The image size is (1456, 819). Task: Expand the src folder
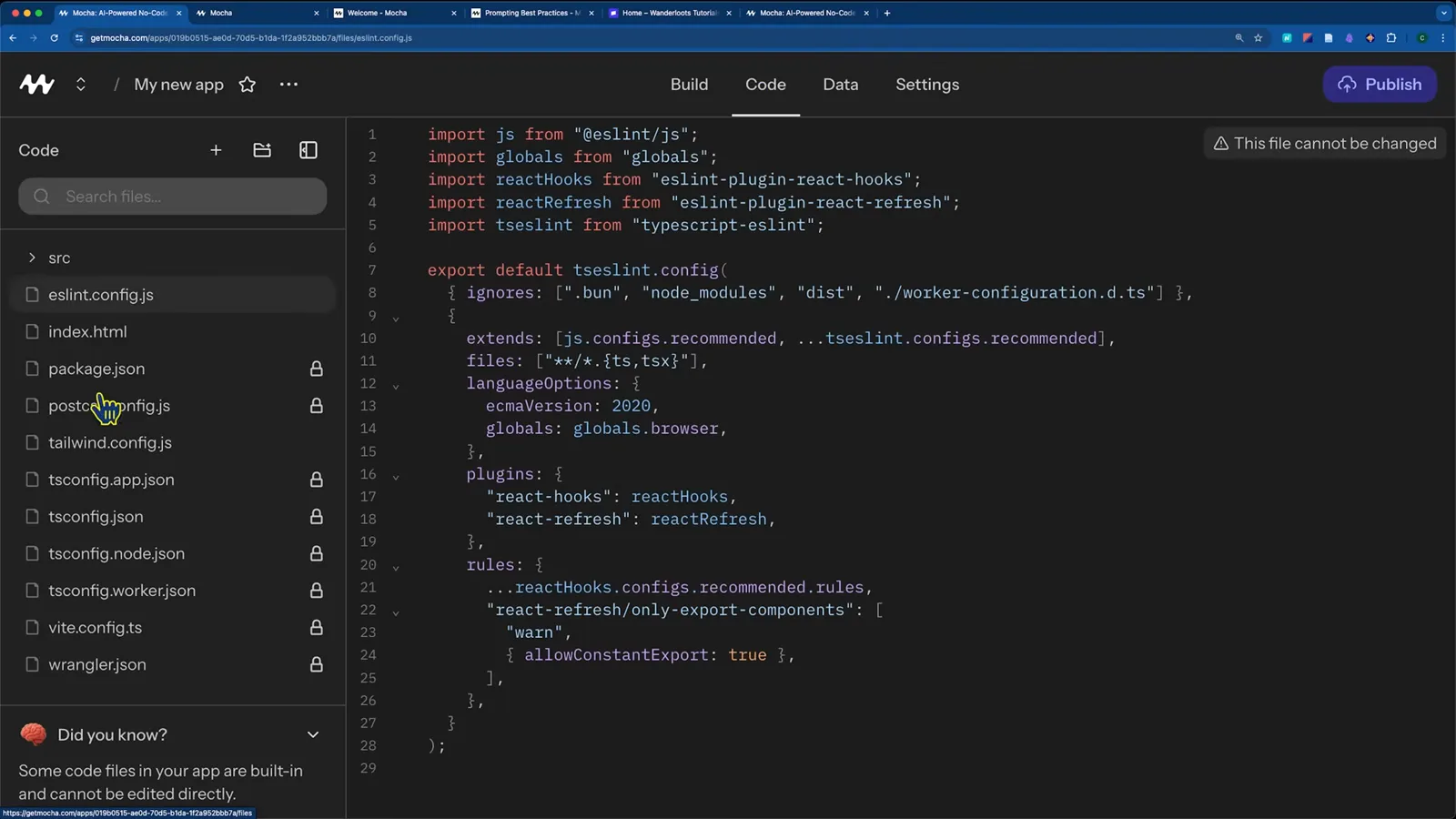172,258
